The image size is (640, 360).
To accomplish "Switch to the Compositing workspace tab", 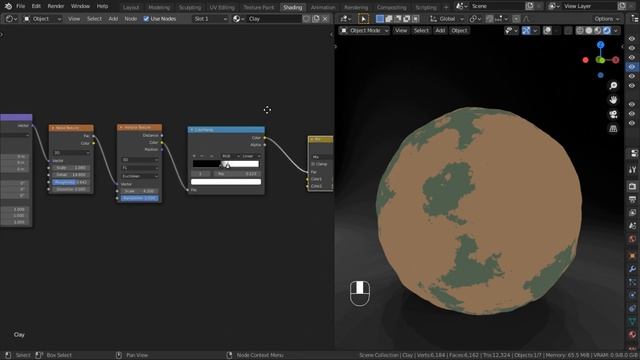I will (391, 7).
